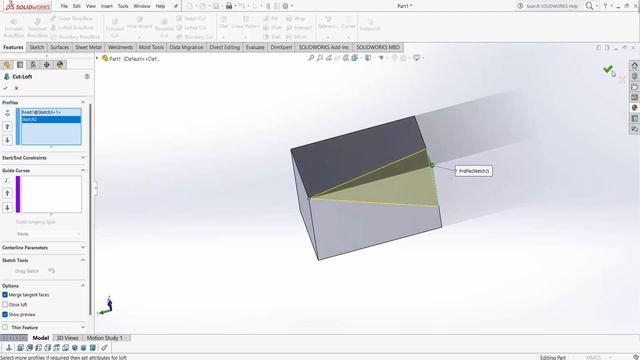
Task: Open the Design Library task pane icon
Action: click(x=634, y=76)
